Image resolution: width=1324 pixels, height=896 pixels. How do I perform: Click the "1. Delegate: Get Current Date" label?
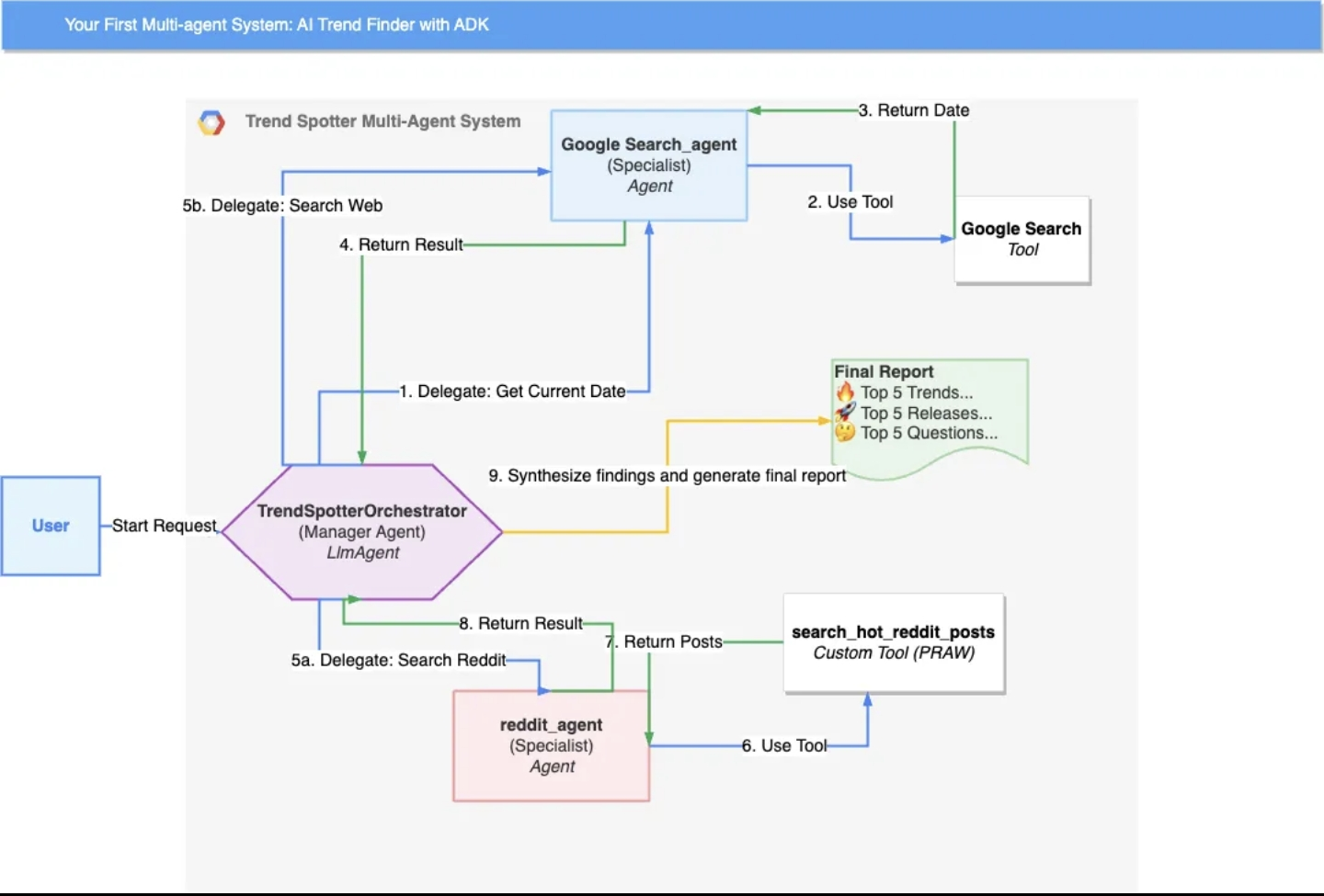512,391
